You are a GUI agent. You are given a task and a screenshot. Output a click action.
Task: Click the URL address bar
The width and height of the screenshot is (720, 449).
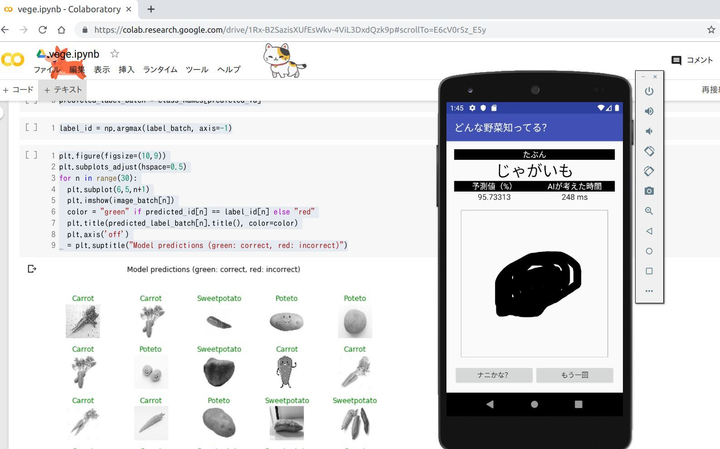click(x=390, y=30)
